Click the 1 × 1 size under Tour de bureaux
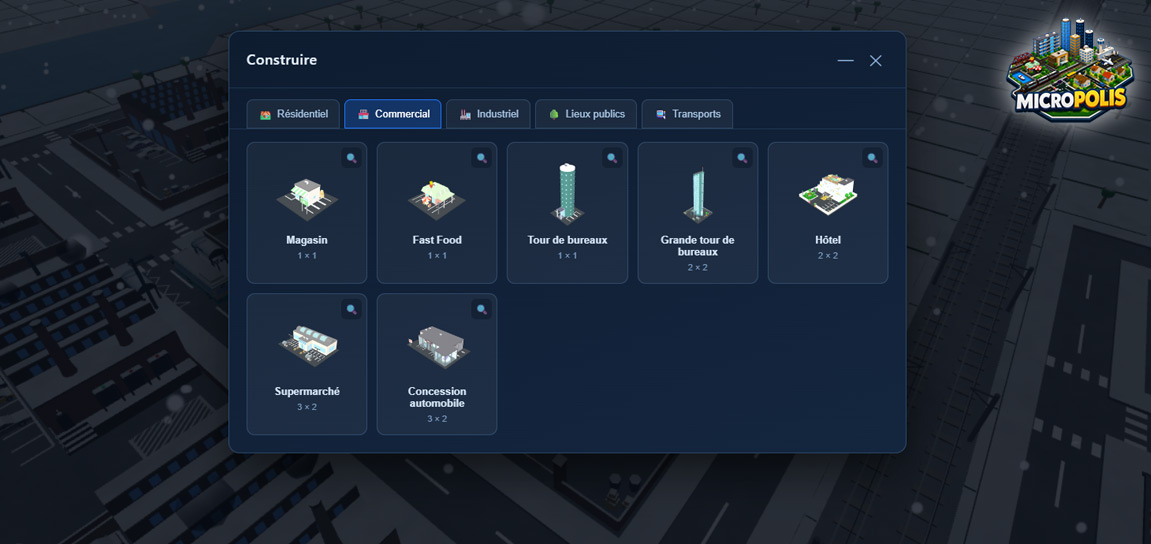1151x544 pixels. pos(567,255)
